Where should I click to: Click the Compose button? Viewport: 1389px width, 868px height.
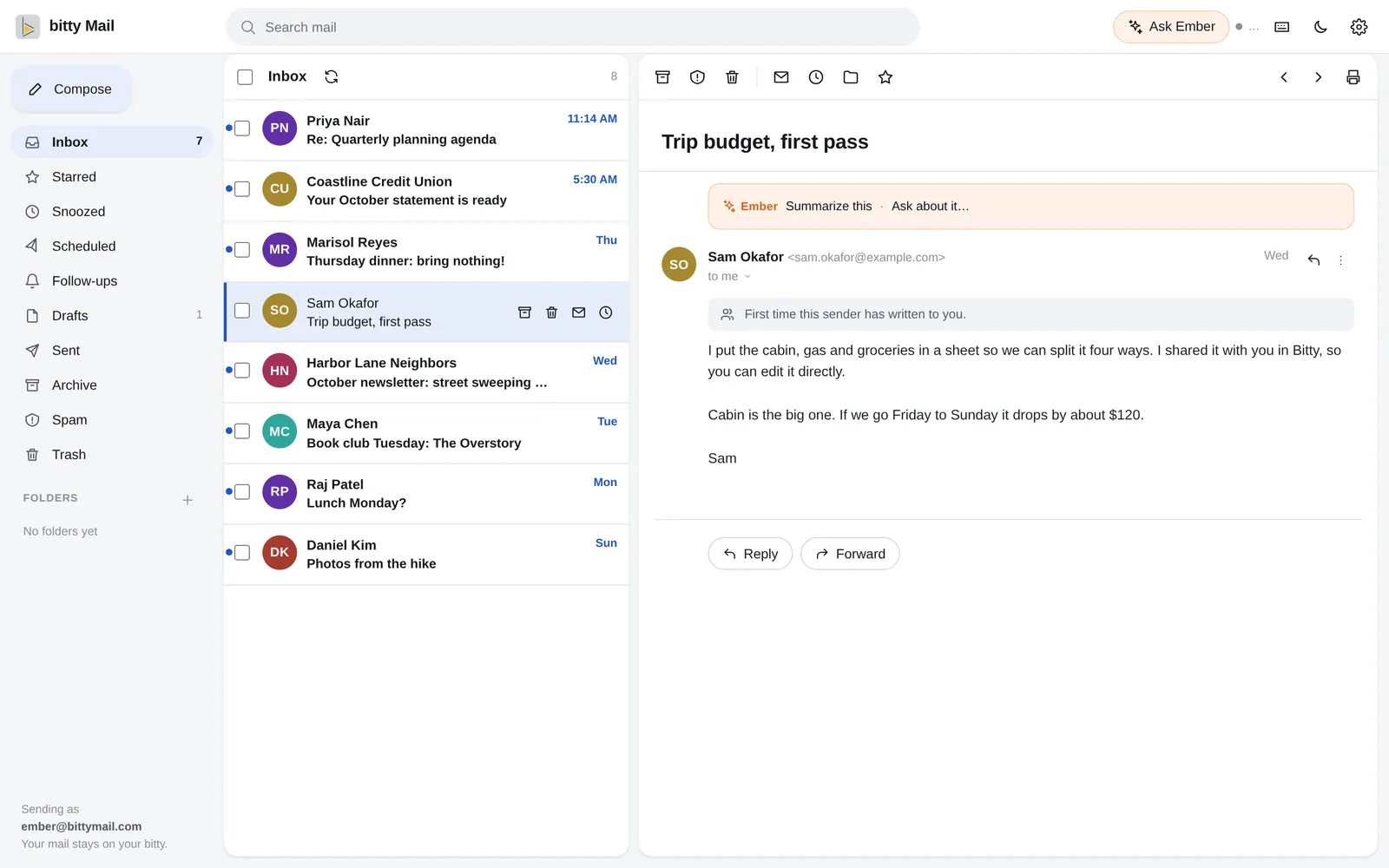click(x=71, y=89)
